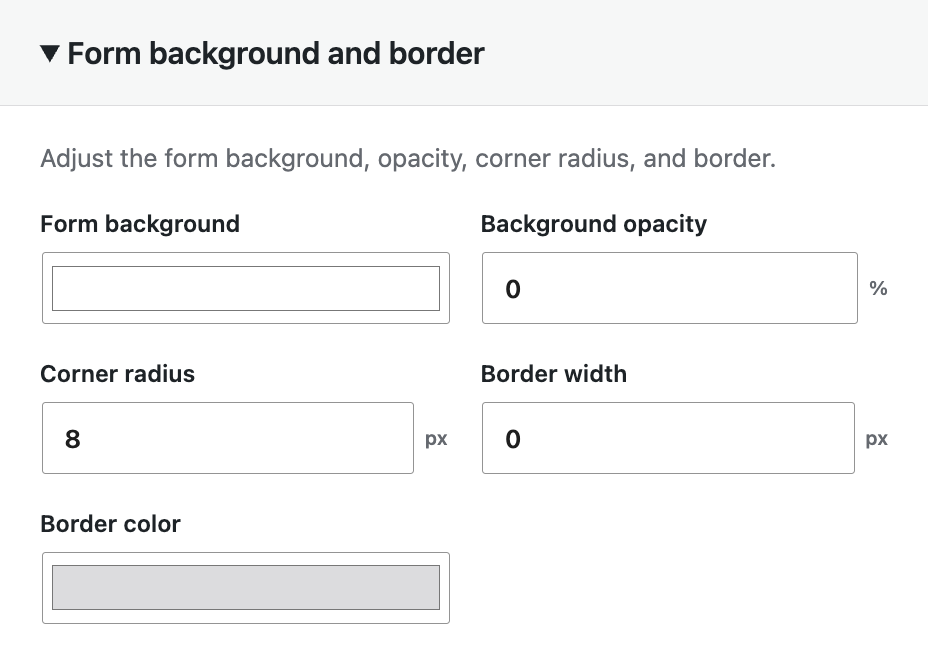Screen dimensions: 928x666
Task: Click the px unit beside Border width
Action: tap(877, 439)
